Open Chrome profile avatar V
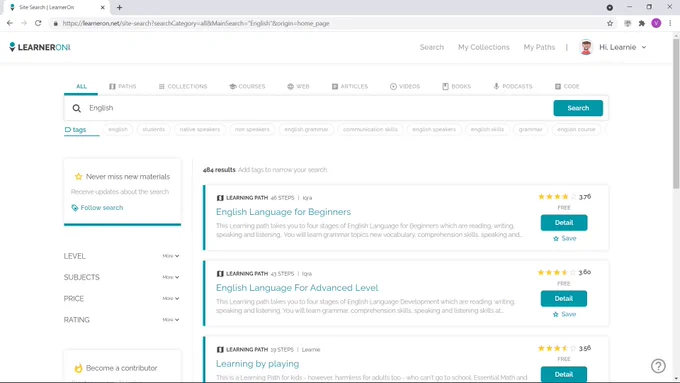 coord(656,23)
